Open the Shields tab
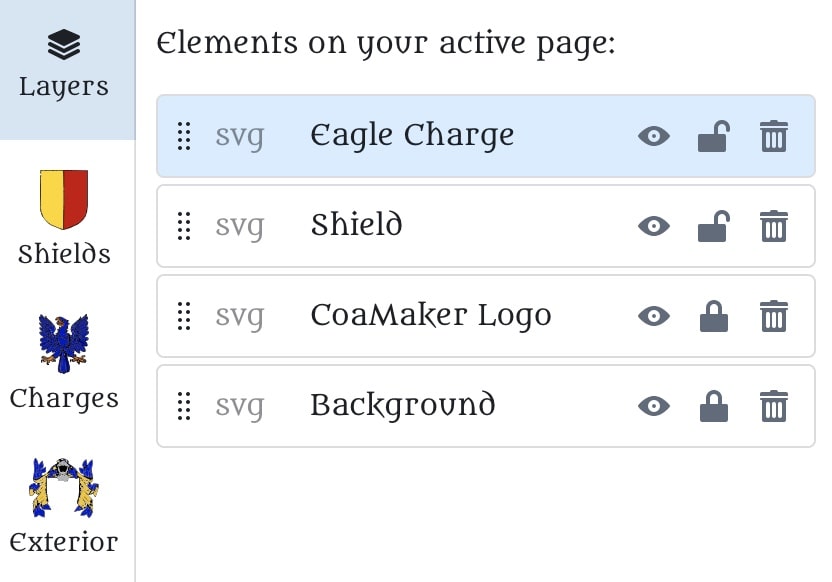Screen dimensions: 832x582 click(64, 217)
